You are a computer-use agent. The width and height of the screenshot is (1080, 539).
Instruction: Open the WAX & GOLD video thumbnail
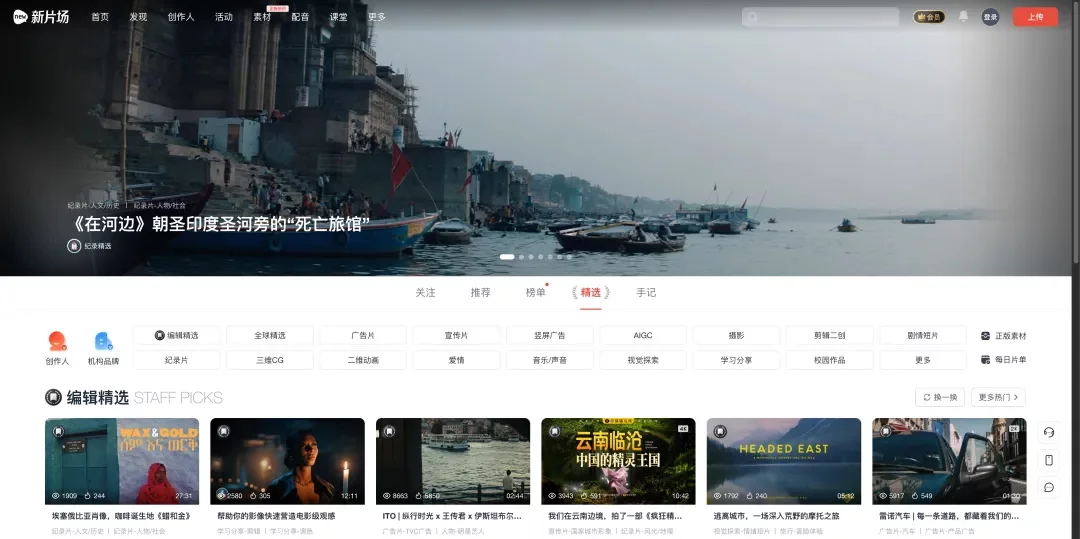click(122, 461)
